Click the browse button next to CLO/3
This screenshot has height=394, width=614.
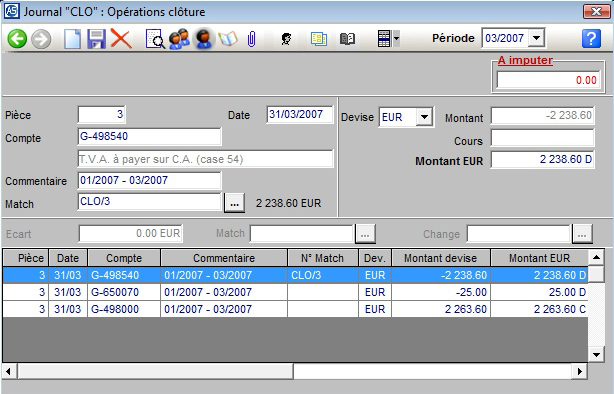click(x=234, y=203)
